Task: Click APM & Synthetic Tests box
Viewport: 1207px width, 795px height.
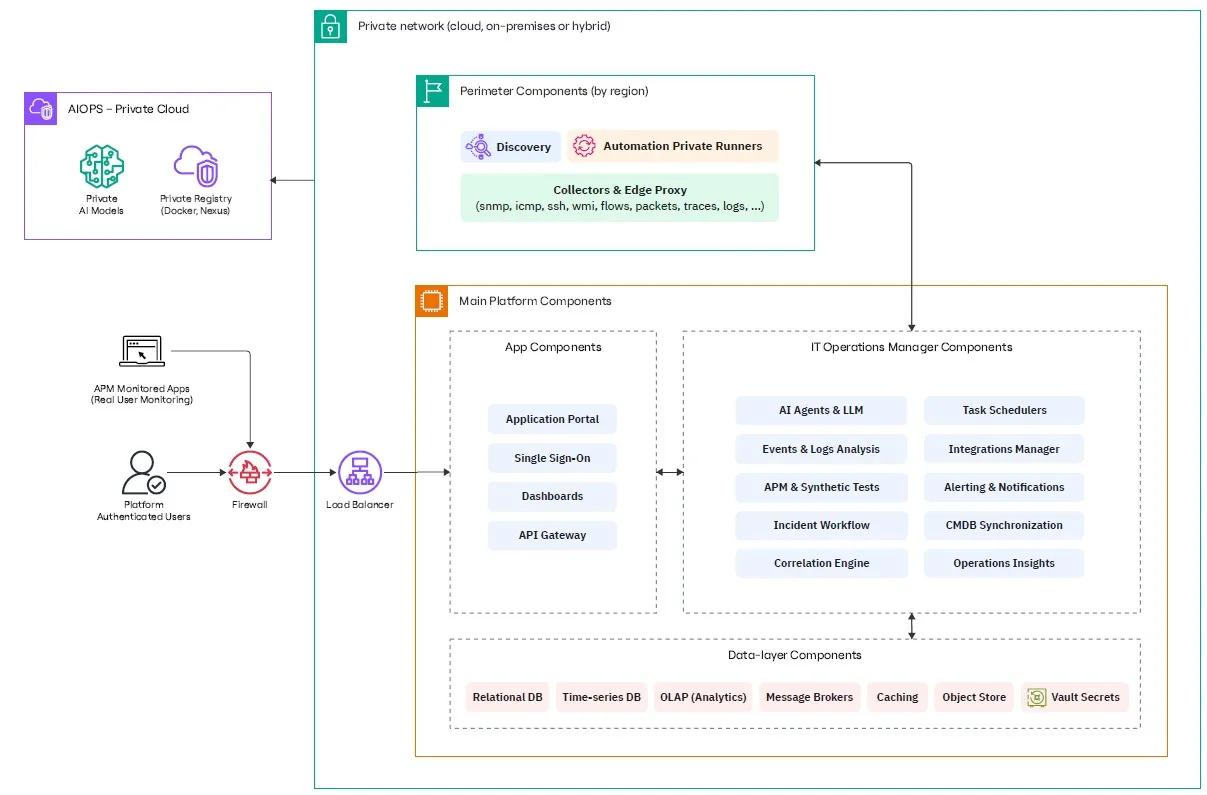Action: point(821,487)
